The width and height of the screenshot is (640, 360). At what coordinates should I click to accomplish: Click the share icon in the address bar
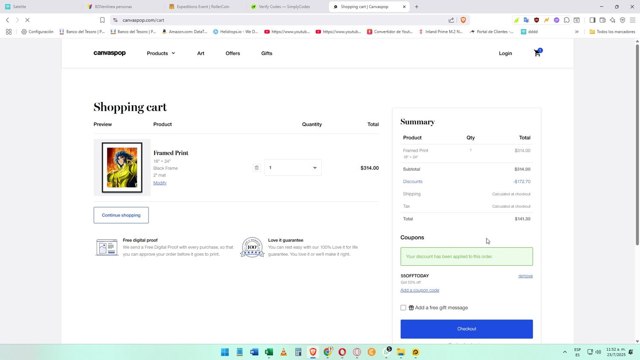point(451,20)
